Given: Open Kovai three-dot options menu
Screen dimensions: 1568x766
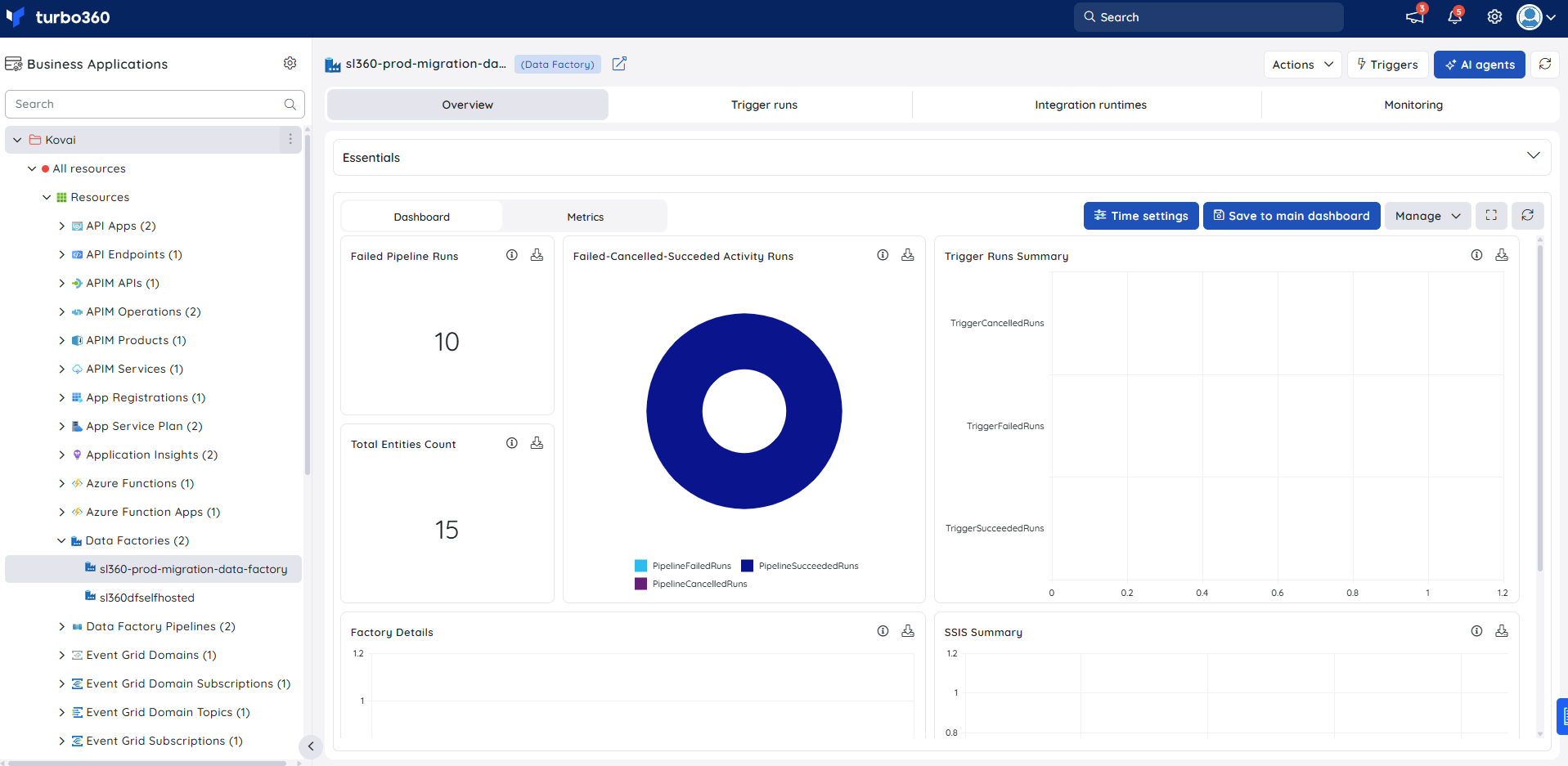Looking at the screenshot, I should pos(290,139).
